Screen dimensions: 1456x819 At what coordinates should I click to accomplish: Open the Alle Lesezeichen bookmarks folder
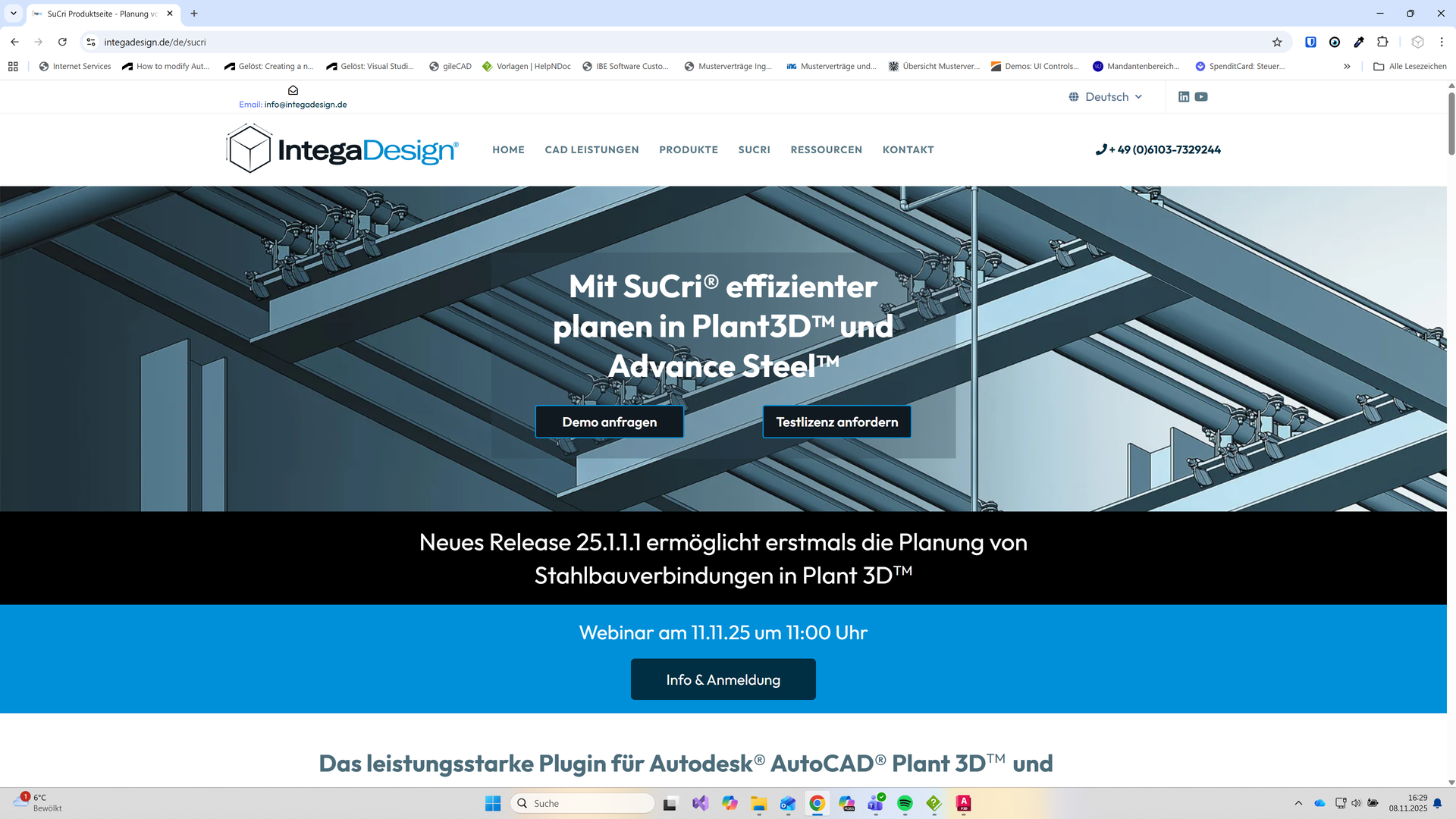point(1410,67)
